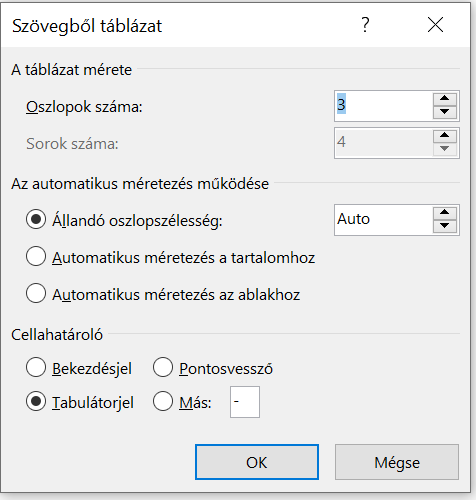476x500 pixels.
Task: Increase column width Auto value up arrow
Action: coord(445,212)
